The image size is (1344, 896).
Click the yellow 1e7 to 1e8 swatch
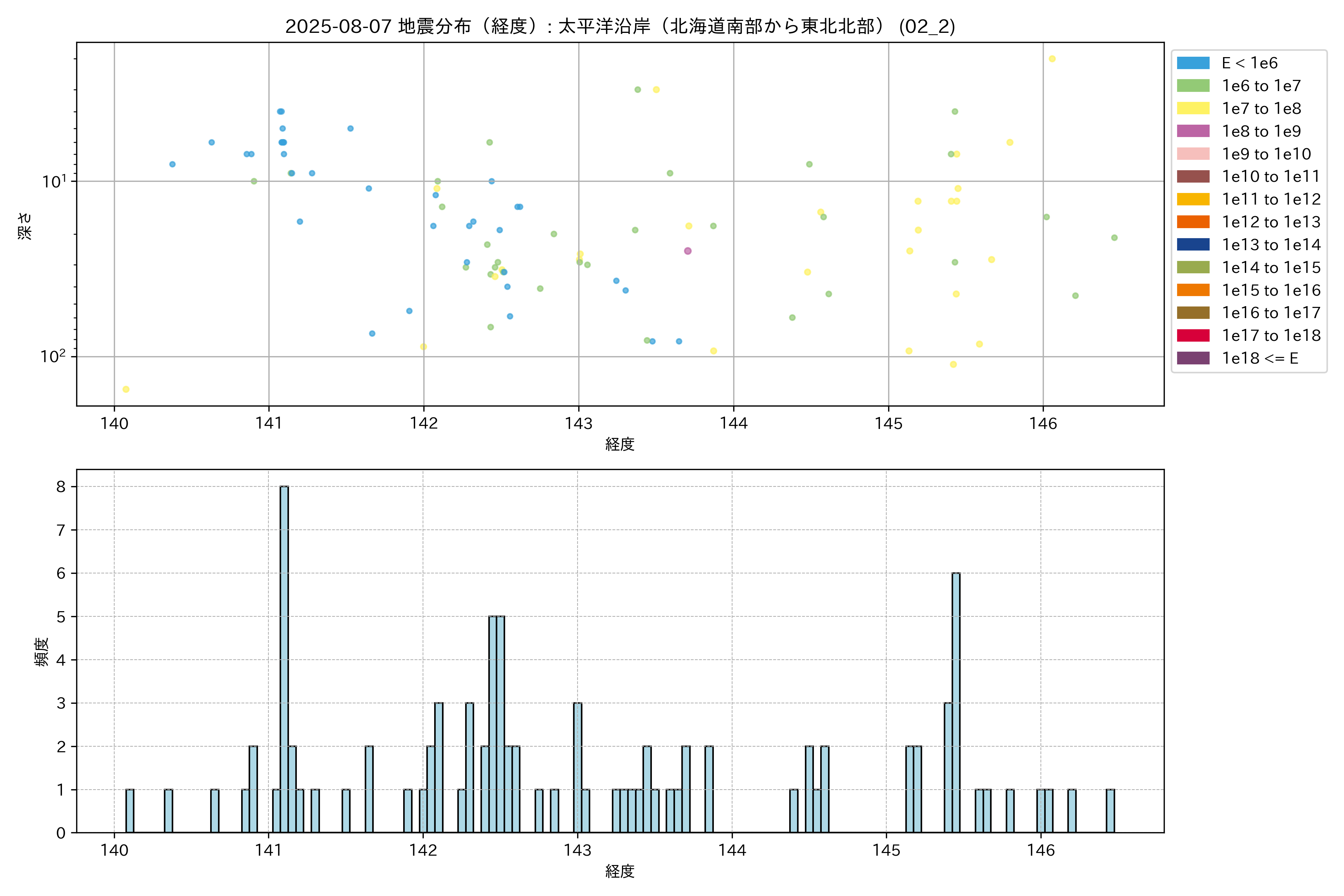click(x=1192, y=109)
